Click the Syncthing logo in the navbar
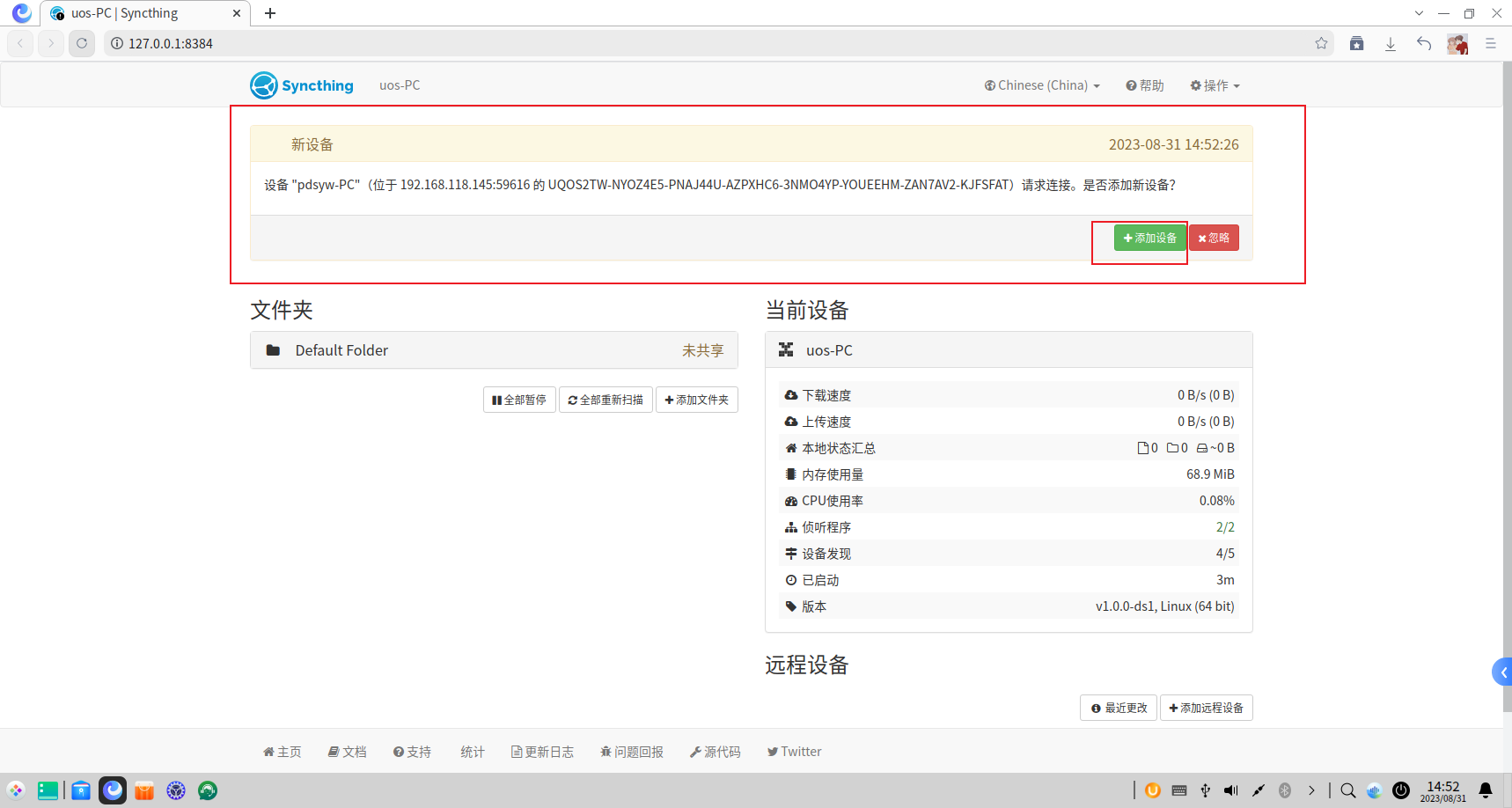This screenshot has height=808, width=1512. tap(302, 85)
